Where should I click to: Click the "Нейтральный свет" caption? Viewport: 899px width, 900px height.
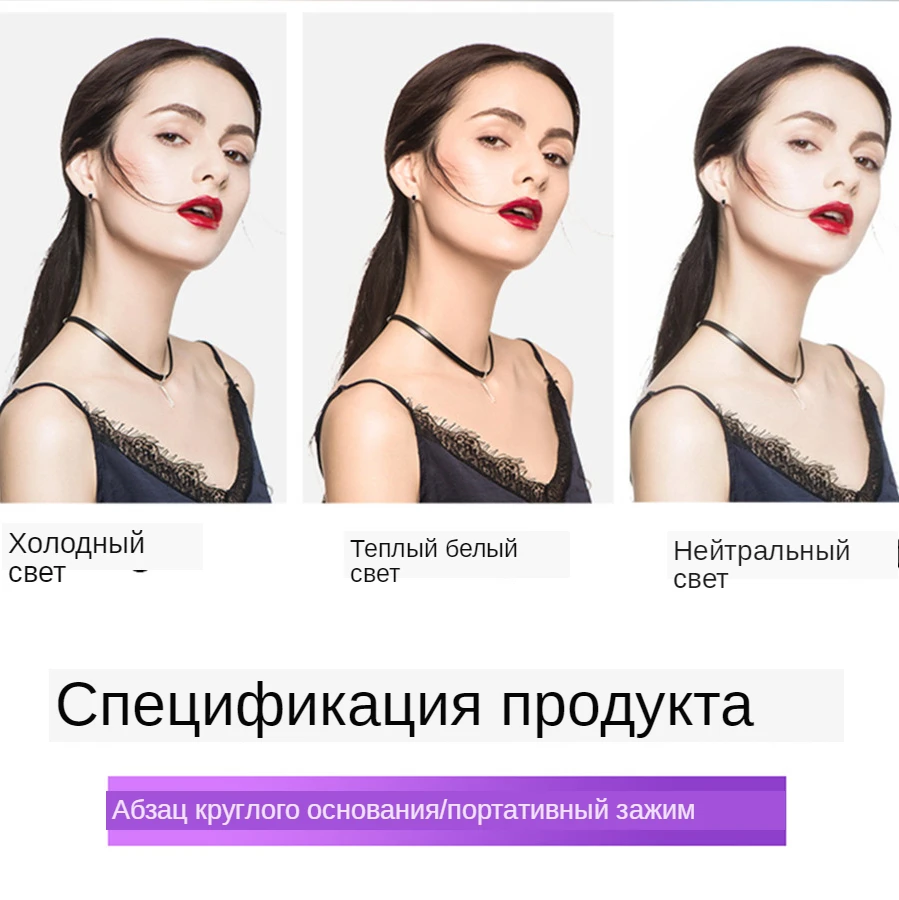click(x=761, y=564)
